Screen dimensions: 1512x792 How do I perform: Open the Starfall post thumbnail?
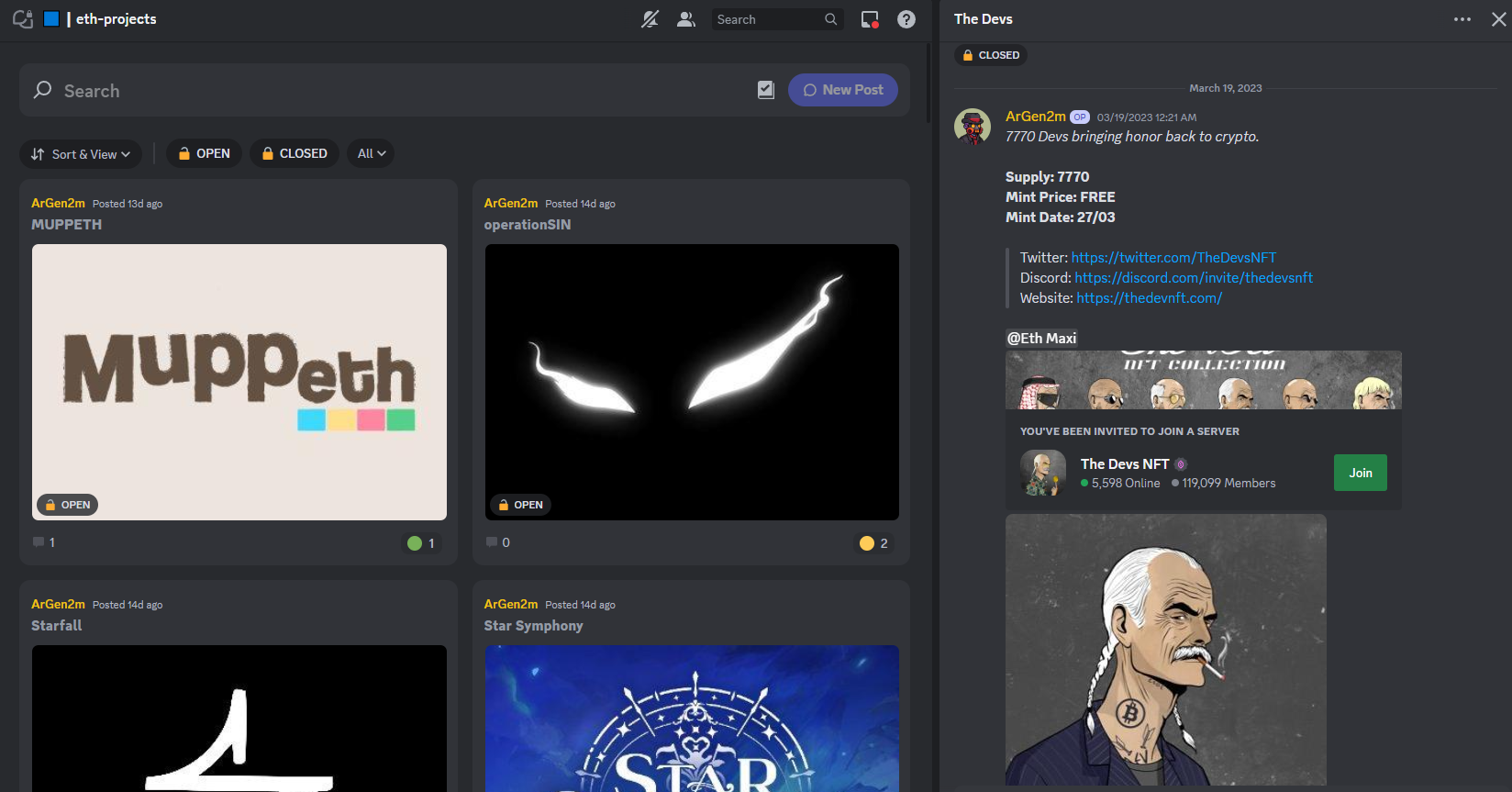239,718
